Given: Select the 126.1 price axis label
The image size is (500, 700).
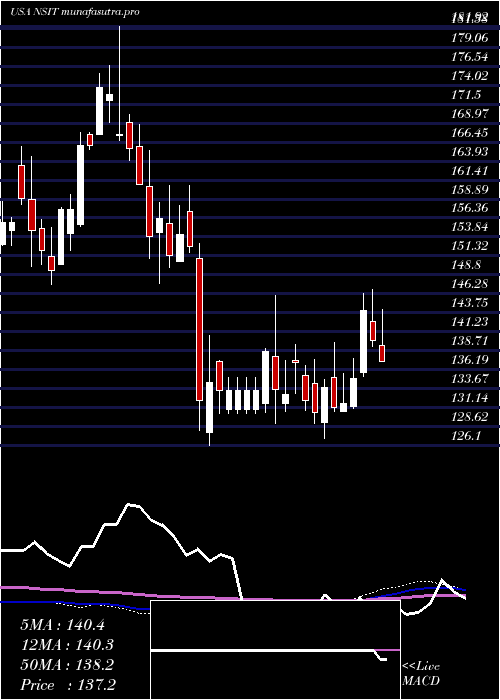Looking at the screenshot, I should coord(464,435).
